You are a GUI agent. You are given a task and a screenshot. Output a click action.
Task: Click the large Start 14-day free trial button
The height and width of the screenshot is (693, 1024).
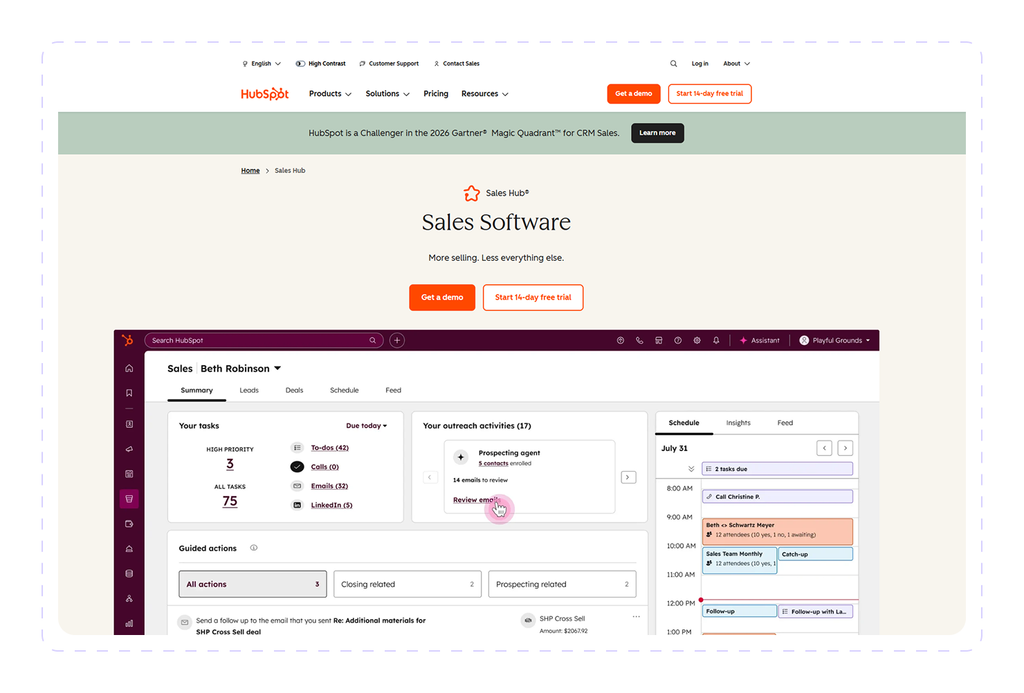(x=533, y=298)
